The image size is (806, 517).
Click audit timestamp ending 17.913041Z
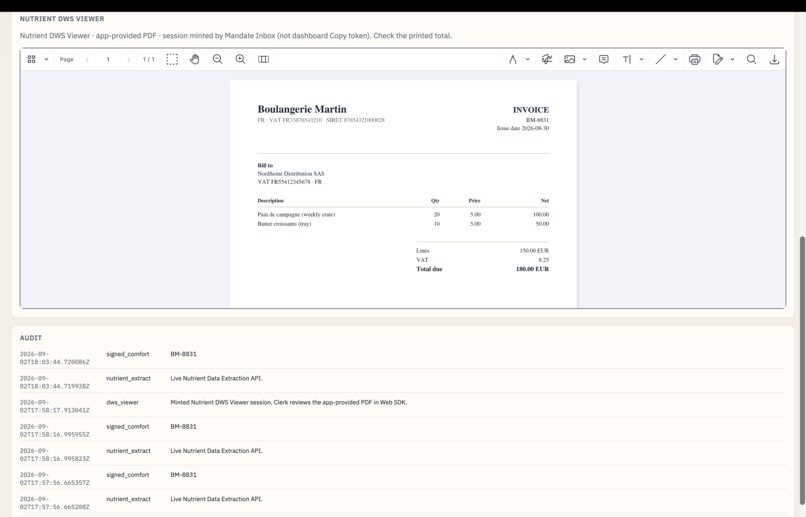click(54, 406)
